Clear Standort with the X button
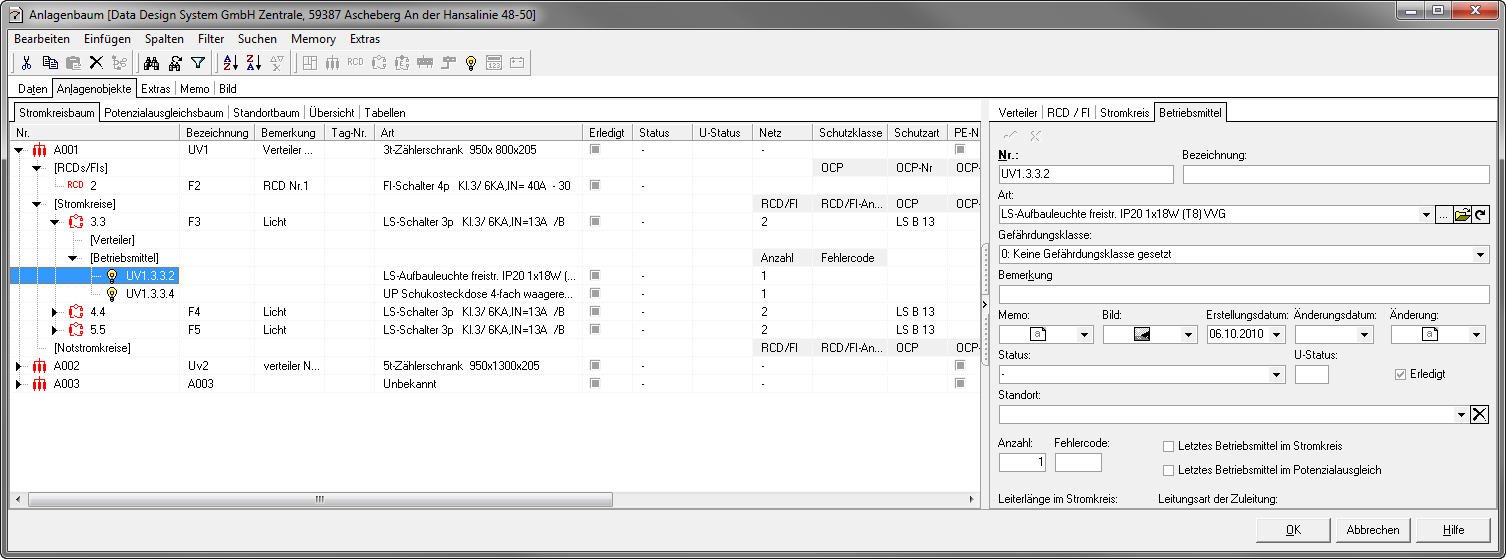The image size is (1506, 559). [1480, 415]
